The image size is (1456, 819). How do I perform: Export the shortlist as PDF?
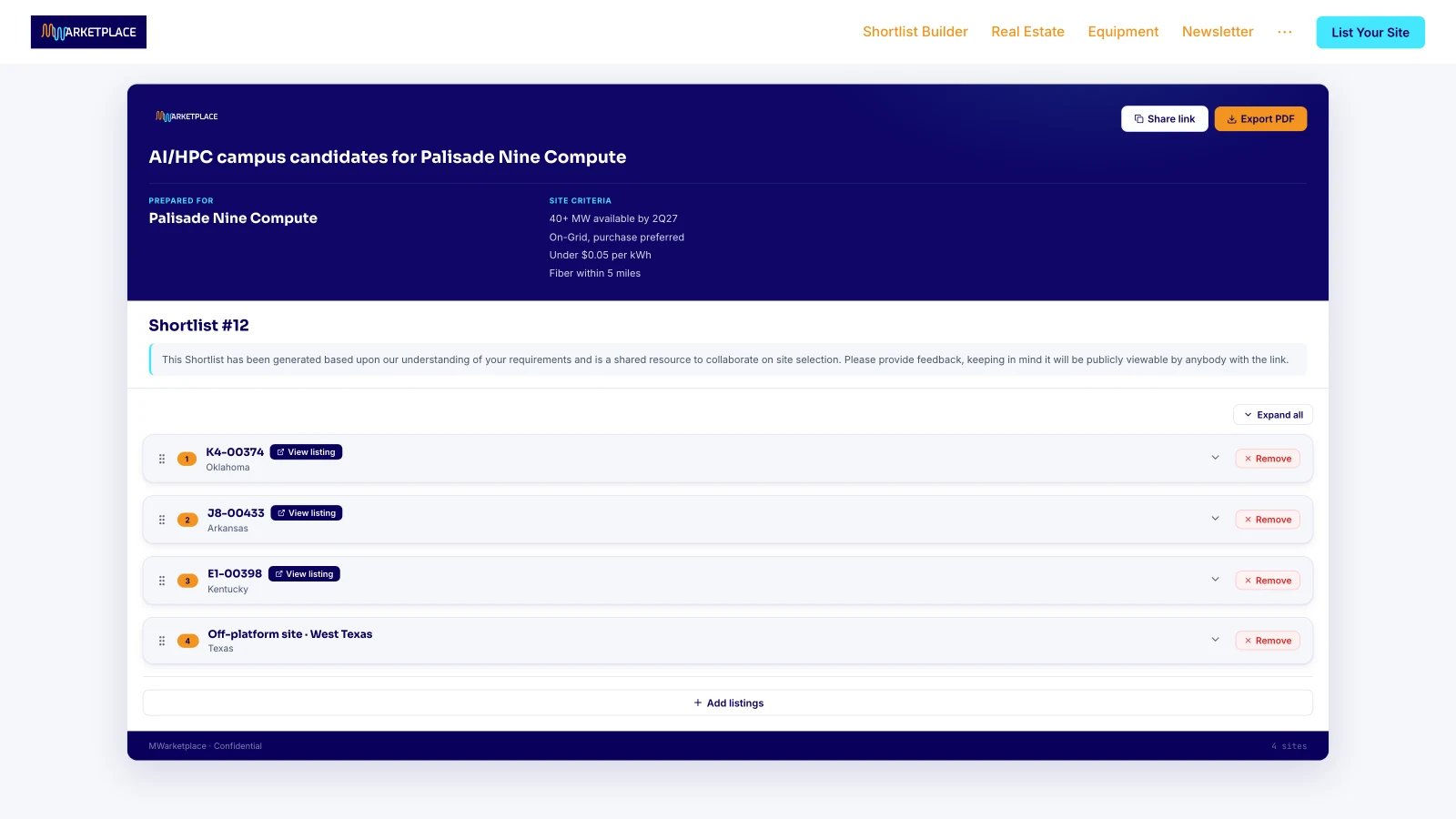tap(1260, 119)
